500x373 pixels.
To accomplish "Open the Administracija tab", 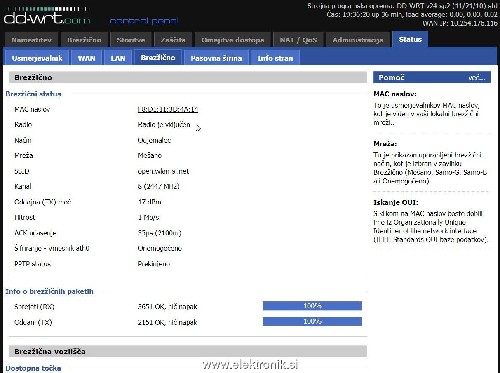I will tap(358, 40).
